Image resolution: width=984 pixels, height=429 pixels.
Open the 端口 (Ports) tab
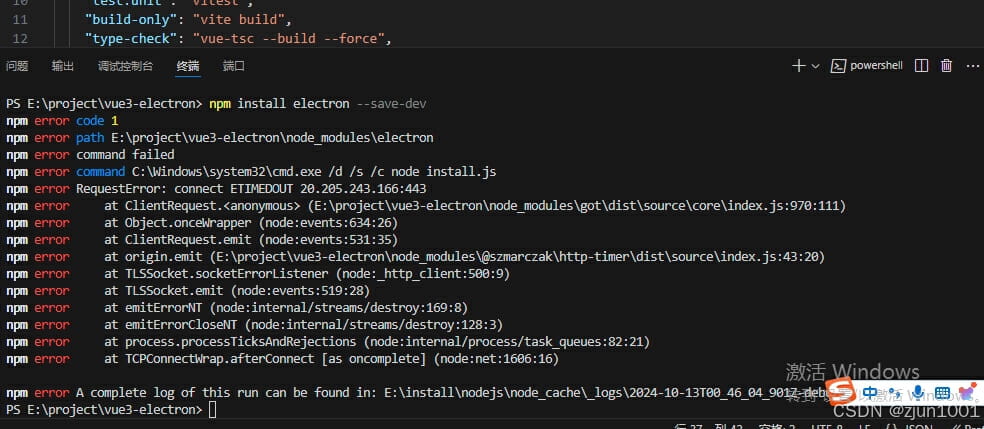(x=233, y=66)
